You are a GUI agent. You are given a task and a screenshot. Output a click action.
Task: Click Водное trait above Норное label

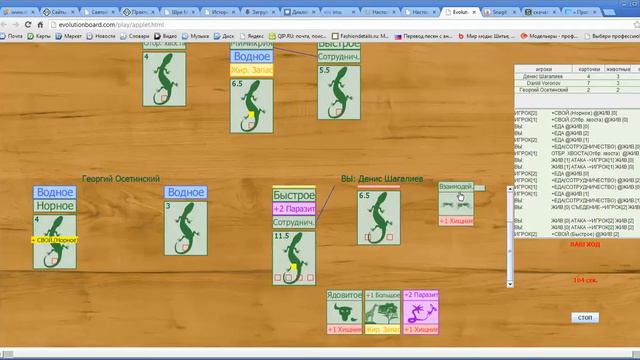55,192
